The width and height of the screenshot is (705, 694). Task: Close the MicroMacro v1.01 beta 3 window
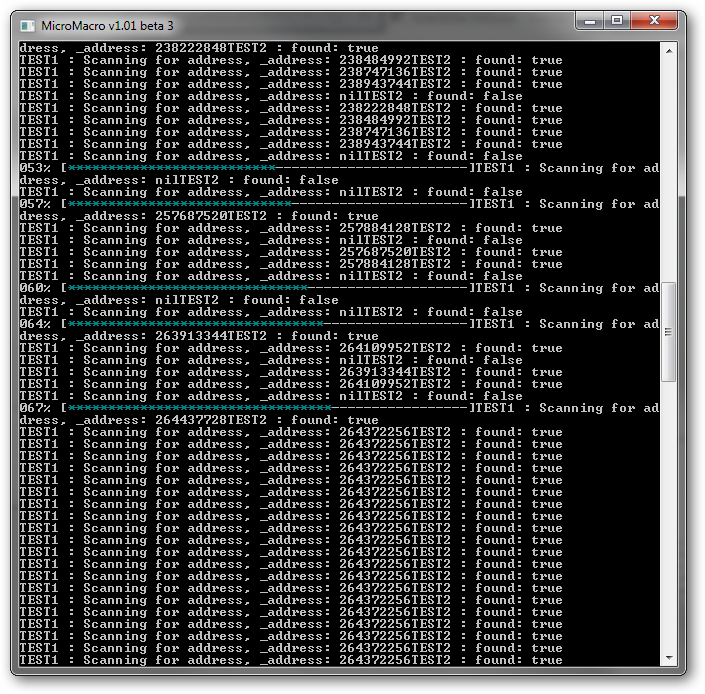(x=656, y=20)
